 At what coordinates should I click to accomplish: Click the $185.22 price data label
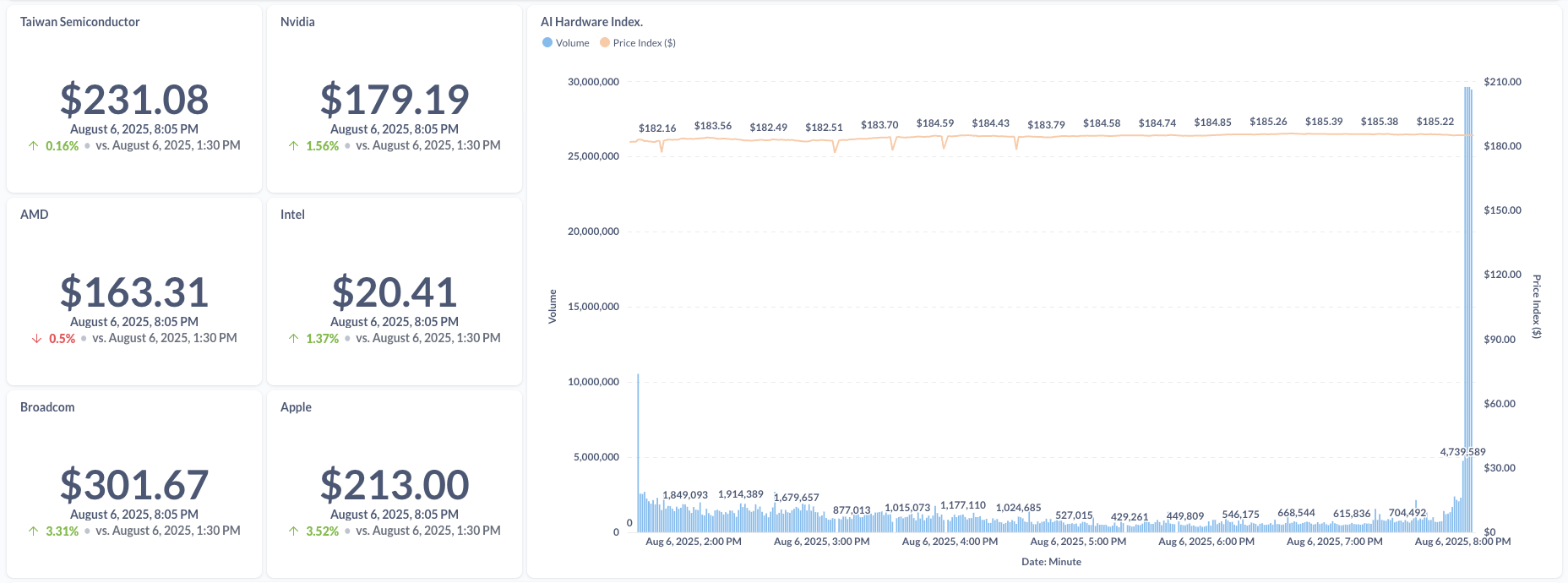pyautogui.click(x=1435, y=122)
